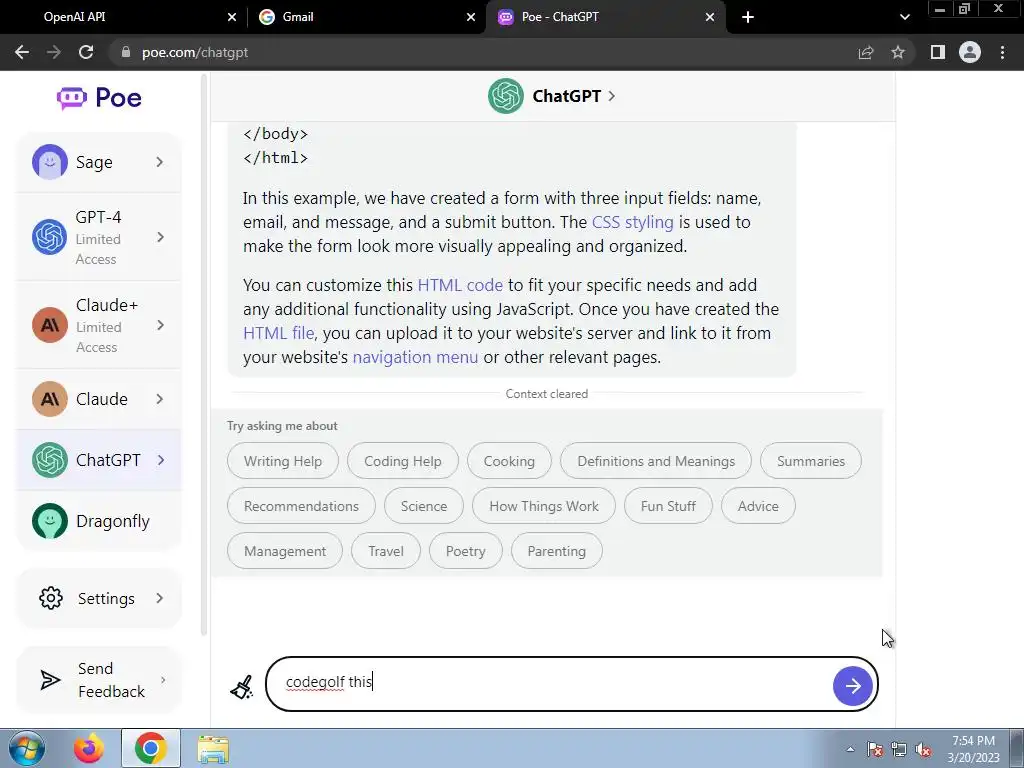
Task: Click the address bar padlock icon
Action: point(125,52)
